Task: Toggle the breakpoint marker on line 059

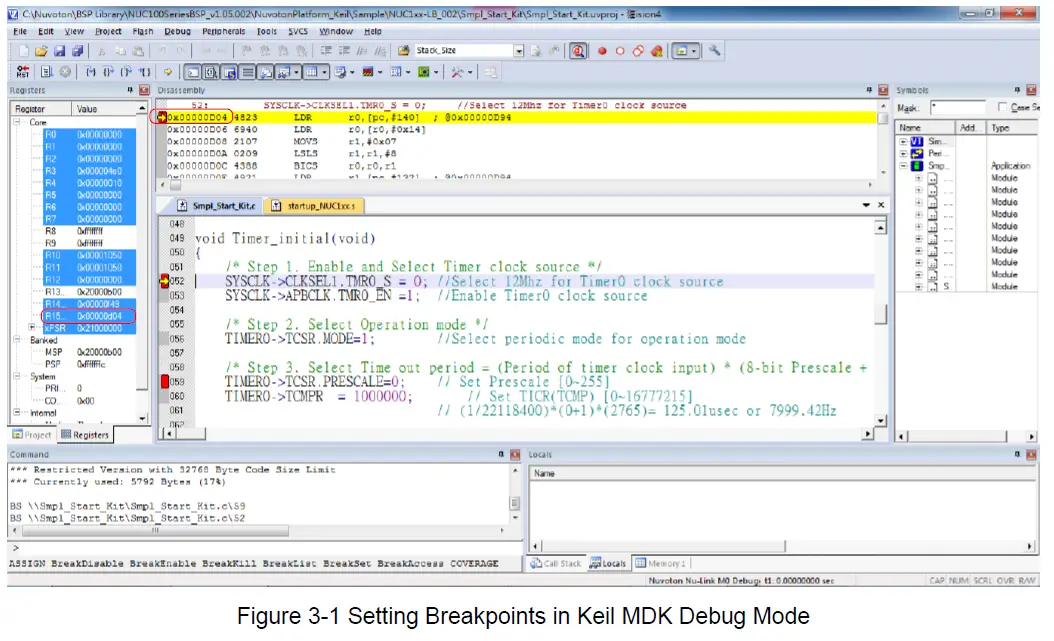Action: (x=165, y=382)
